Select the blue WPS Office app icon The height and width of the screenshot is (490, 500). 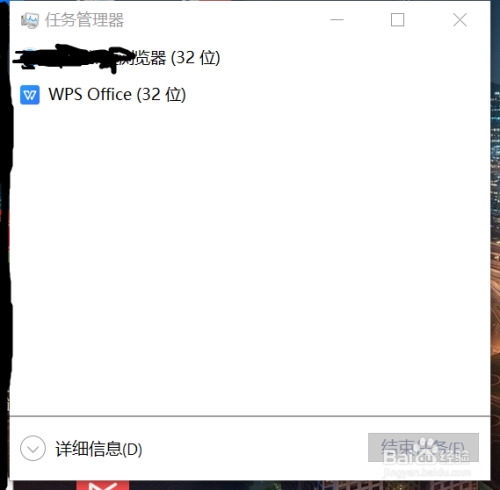coord(30,95)
